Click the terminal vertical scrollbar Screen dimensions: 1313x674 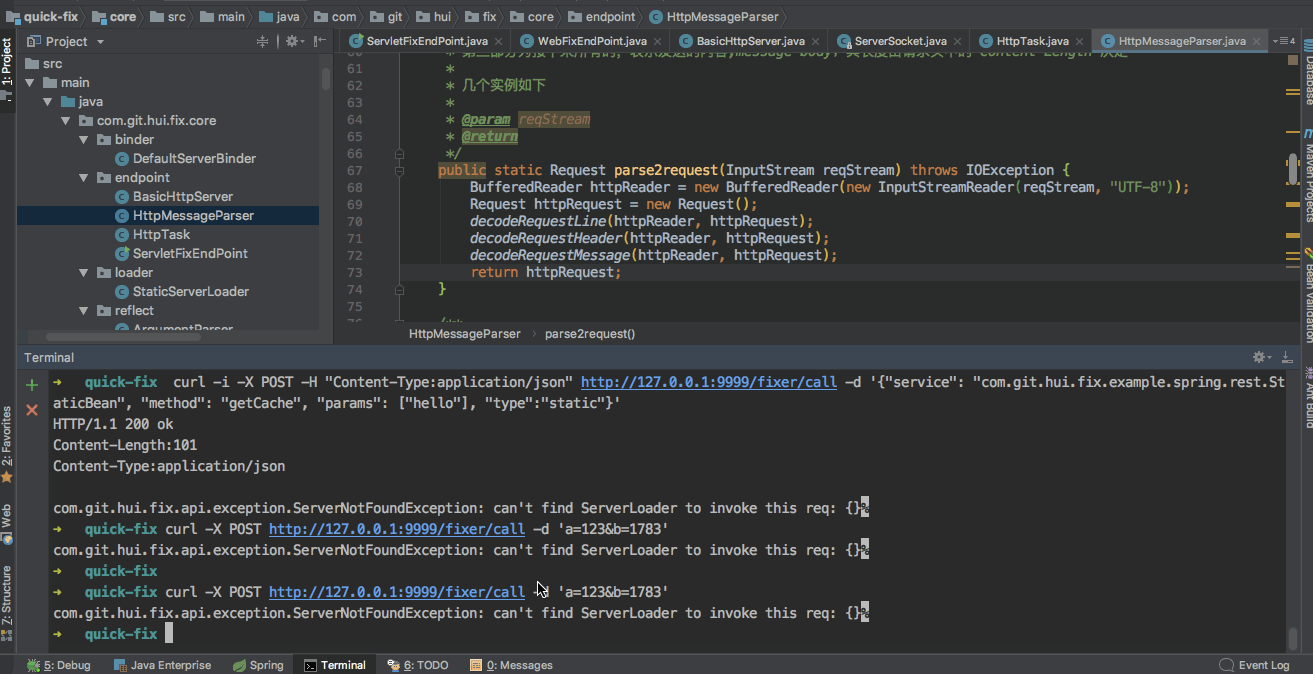click(x=1293, y=638)
